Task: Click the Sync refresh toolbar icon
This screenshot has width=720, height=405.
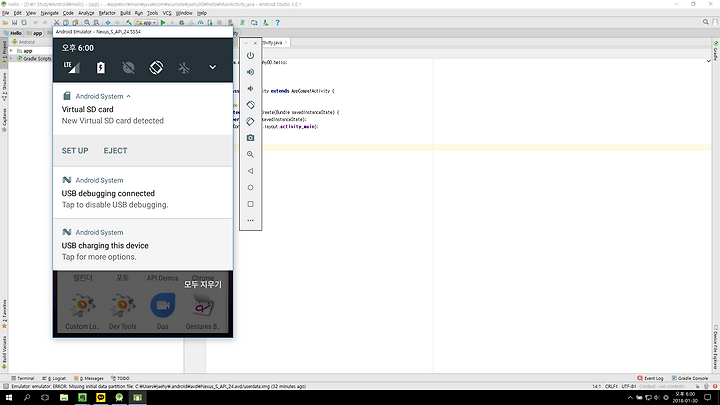Action: click(x=24, y=22)
